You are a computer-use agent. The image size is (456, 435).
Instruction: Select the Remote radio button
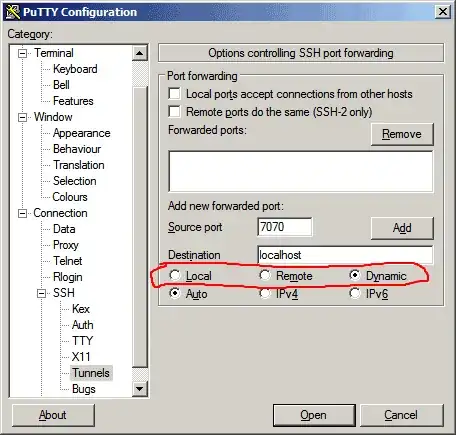click(265, 275)
